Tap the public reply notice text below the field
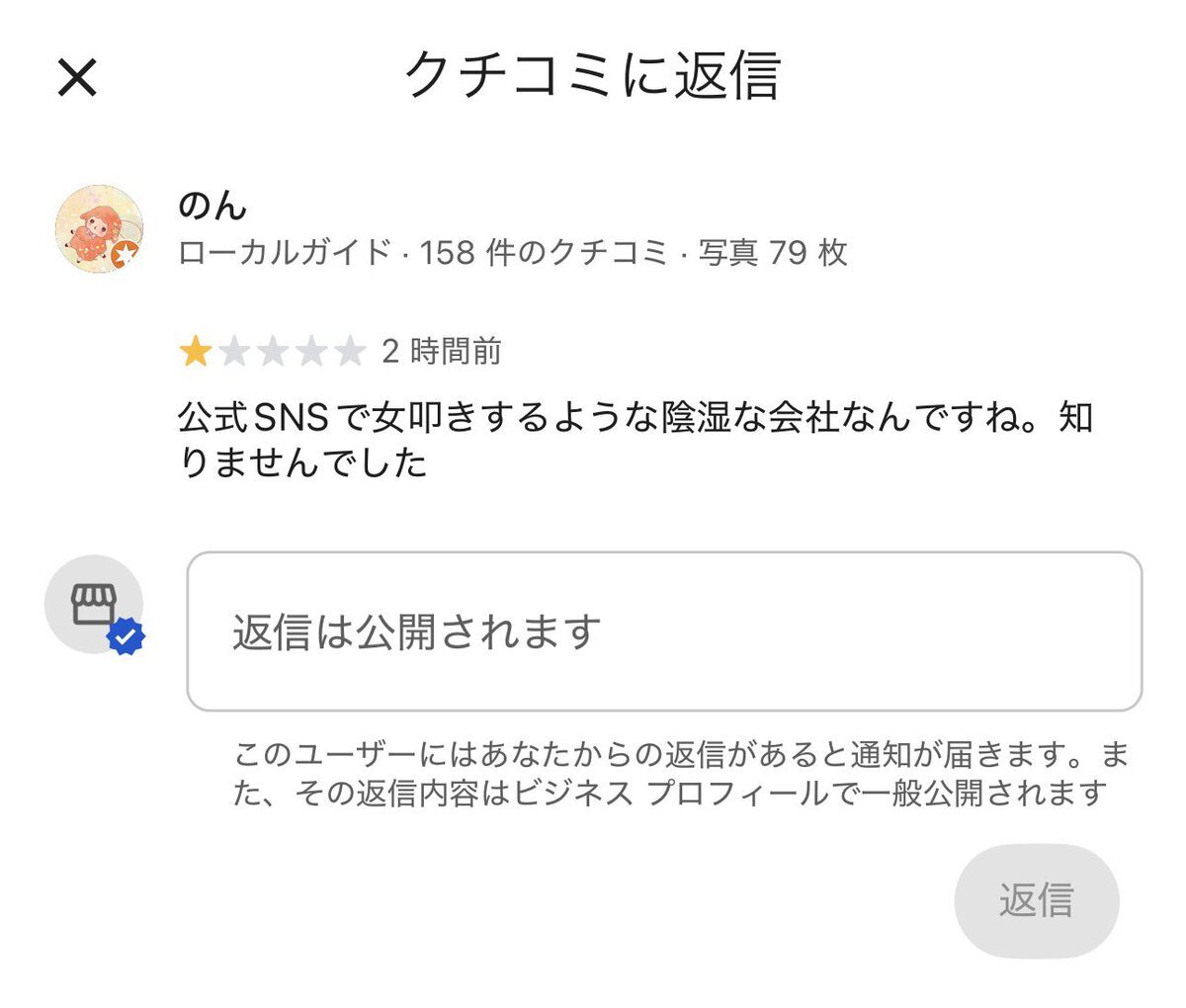This screenshot has height=1008, width=1186. [x=680, y=775]
